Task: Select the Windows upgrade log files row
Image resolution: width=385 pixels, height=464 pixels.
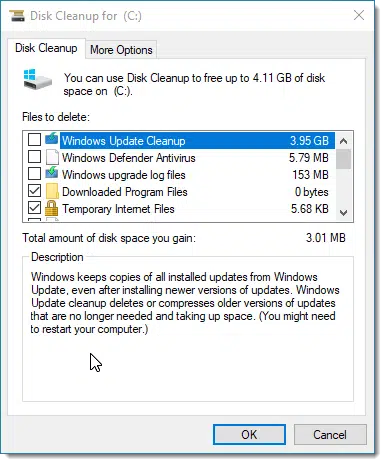Action: pyautogui.click(x=179, y=175)
